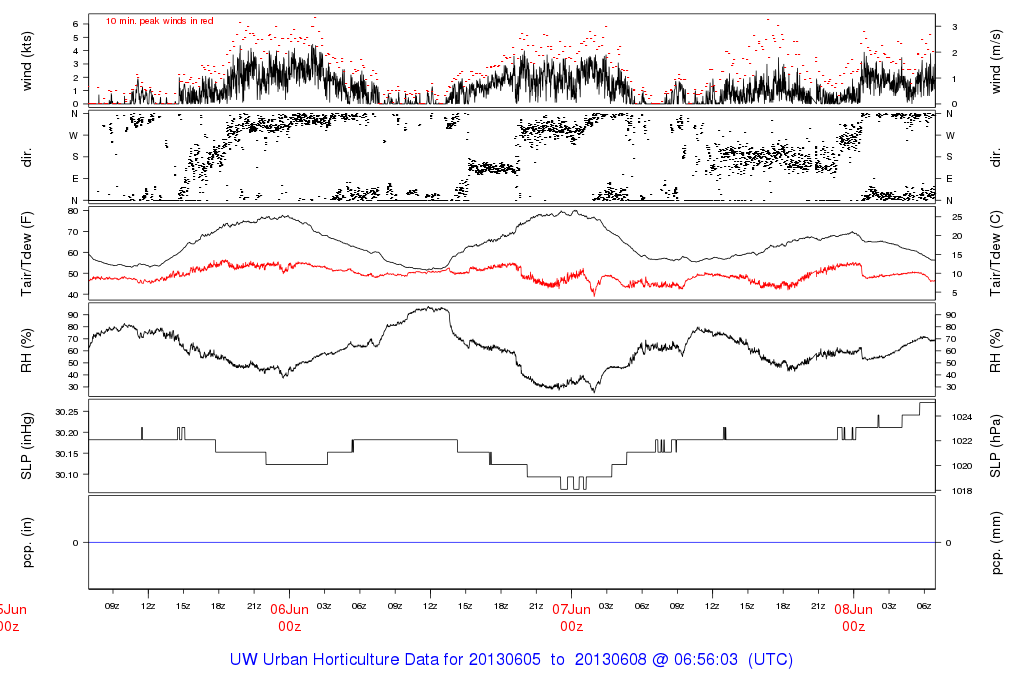Click the '08Jun' date label
This screenshot has height=700, width=1024.
(x=854, y=609)
